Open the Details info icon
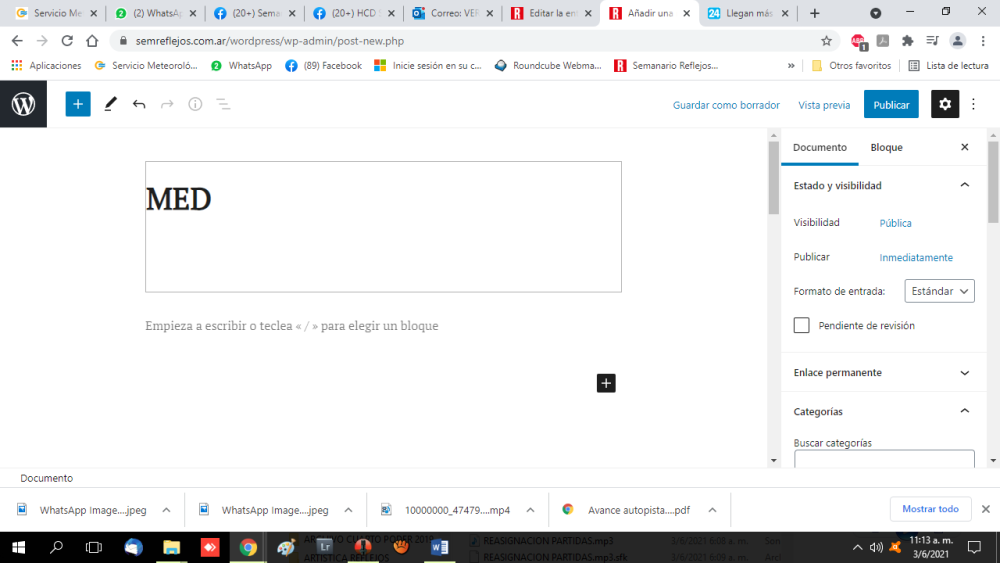Viewport: 1000px width, 563px height. (x=195, y=104)
